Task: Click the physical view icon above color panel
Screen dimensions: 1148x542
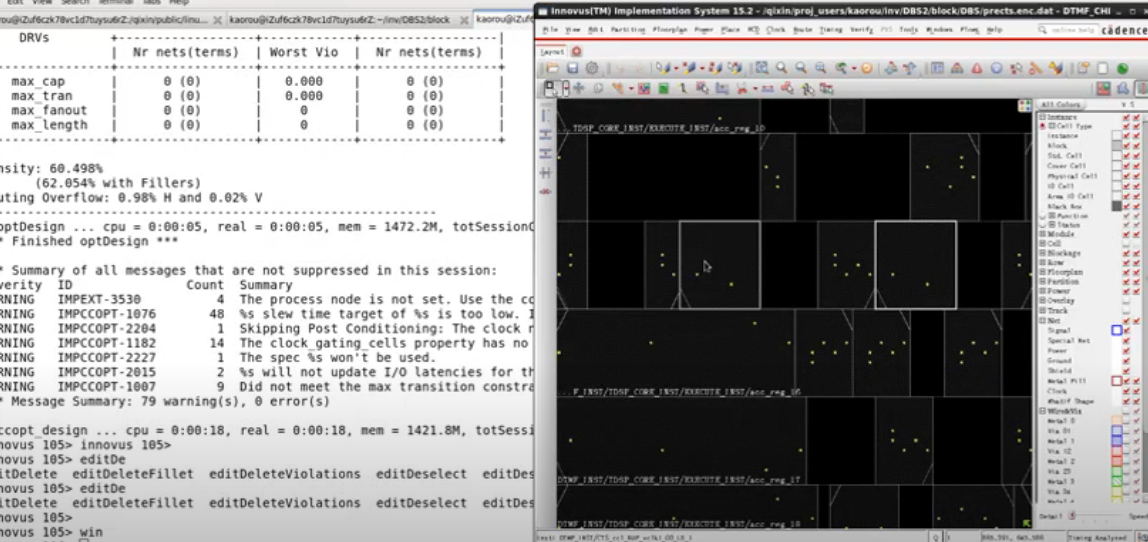Action: click(1141, 89)
